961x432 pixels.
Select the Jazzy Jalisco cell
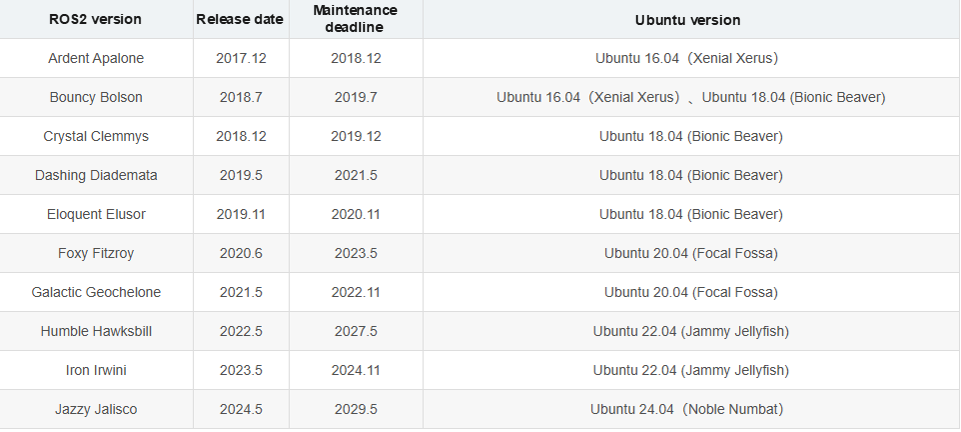click(96, 410)
